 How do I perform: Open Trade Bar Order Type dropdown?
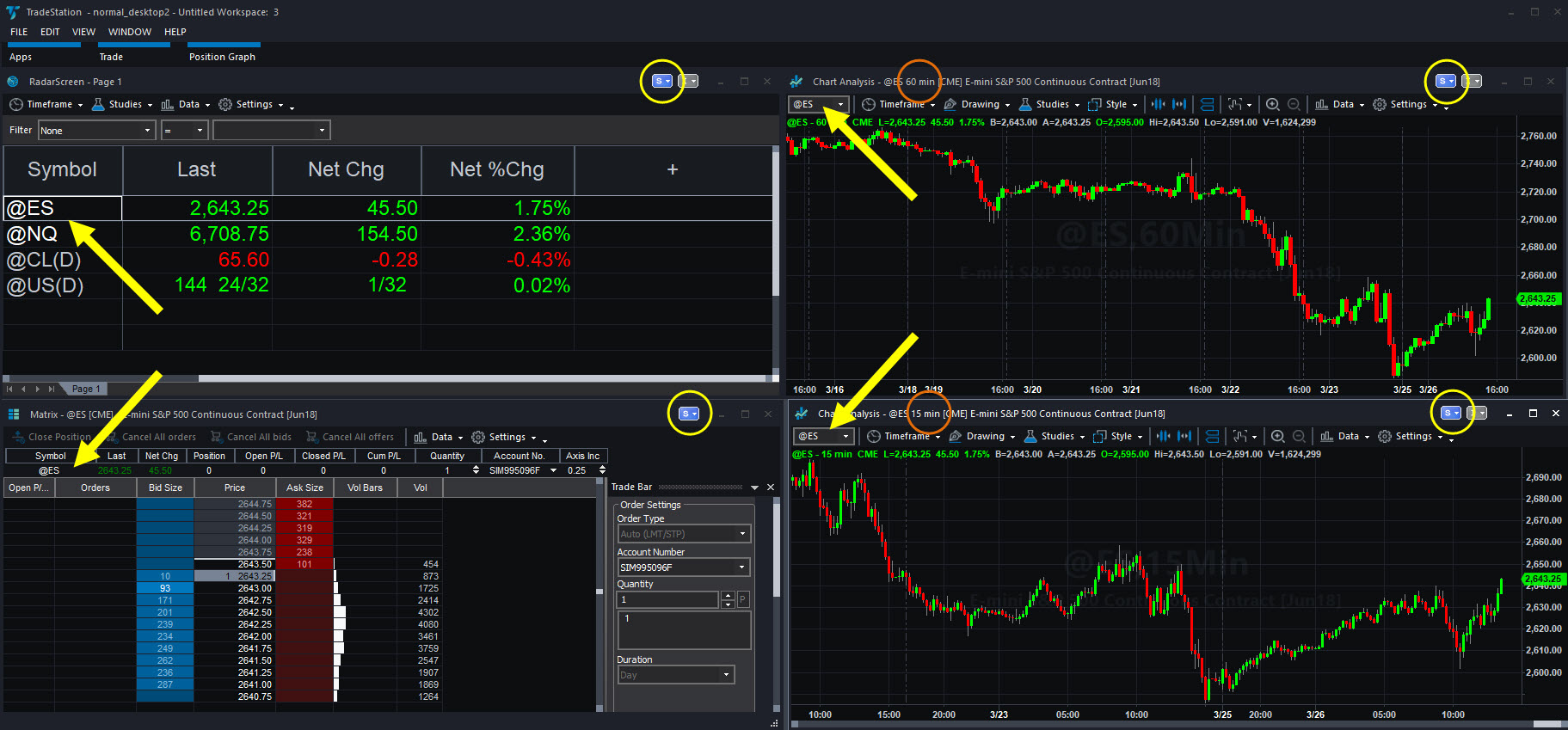point(684,534)
